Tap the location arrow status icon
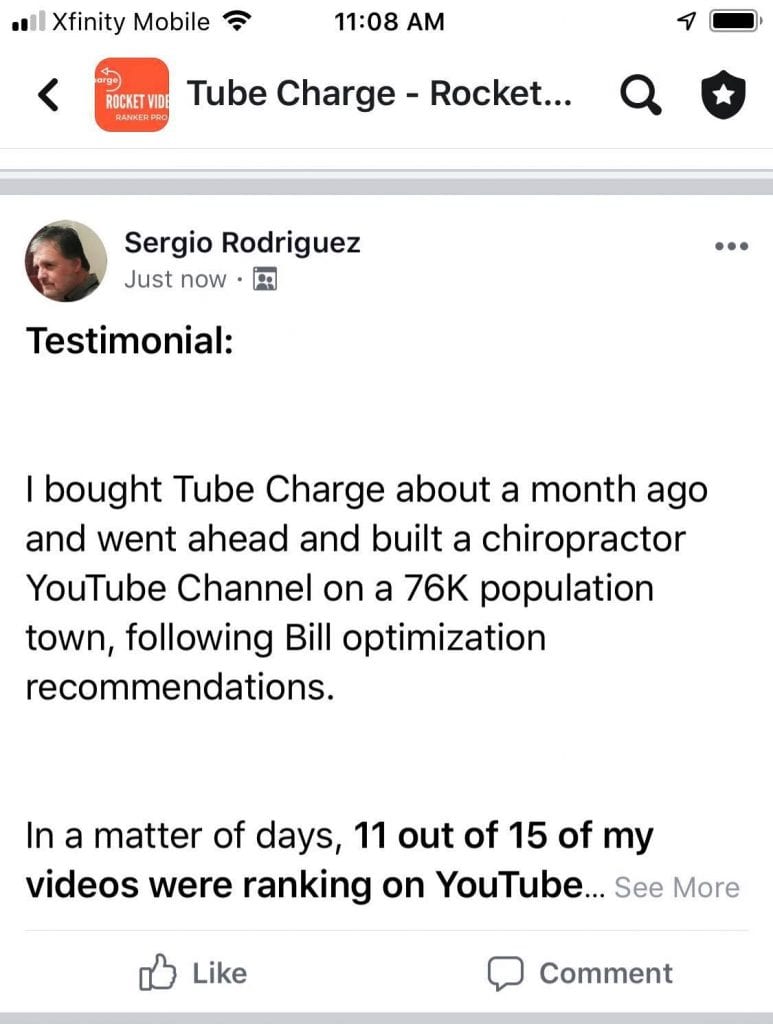Viewport: 773px width, 1024px height. click(687, 21)
